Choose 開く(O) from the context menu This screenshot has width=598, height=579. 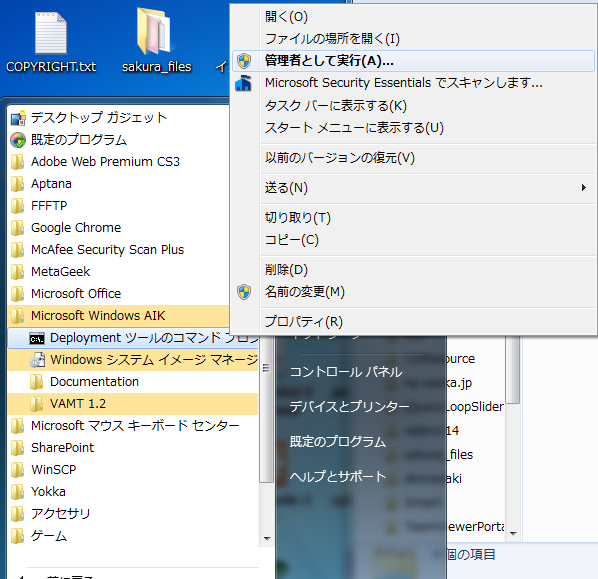[413, 16]
